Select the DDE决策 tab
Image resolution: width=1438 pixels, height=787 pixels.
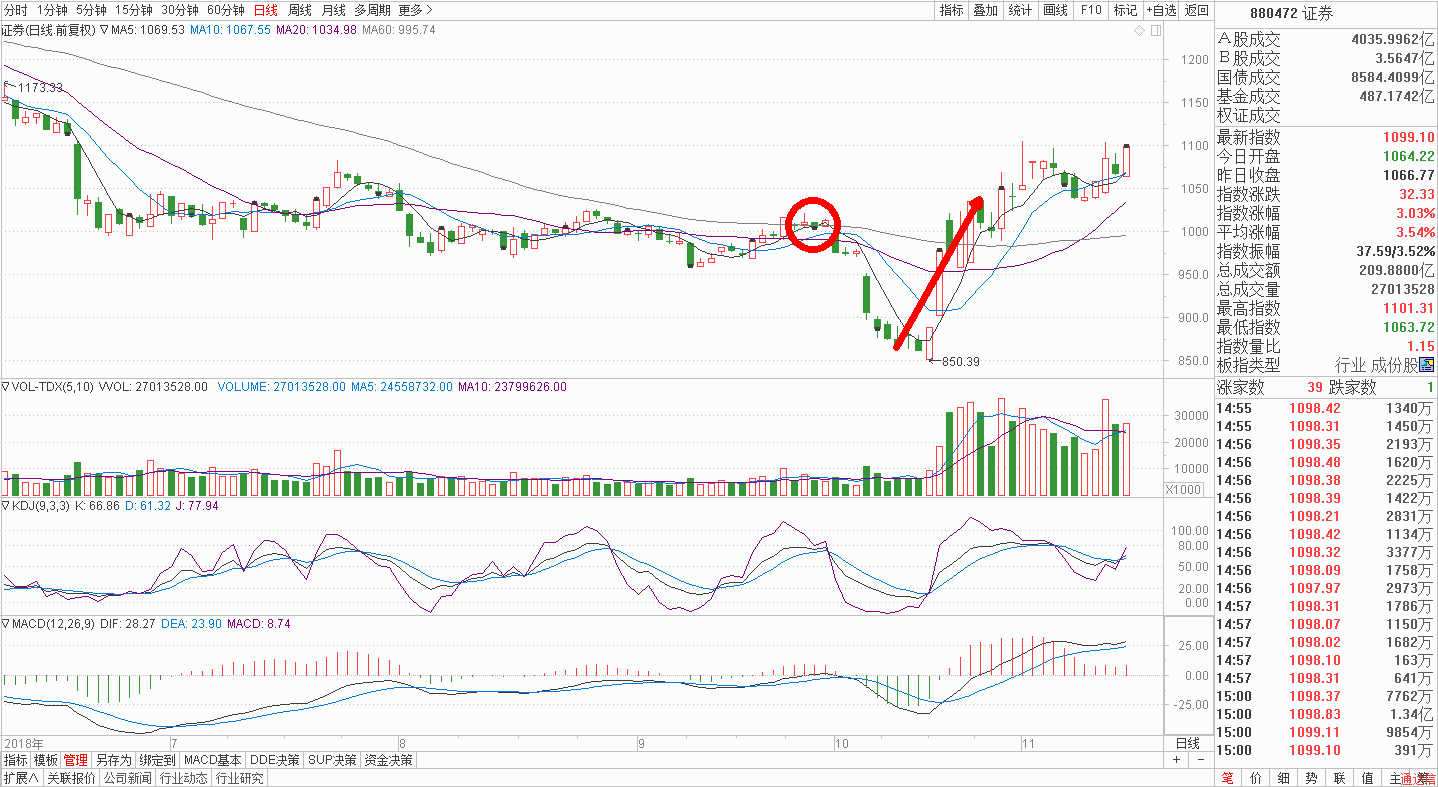(275, 760)
